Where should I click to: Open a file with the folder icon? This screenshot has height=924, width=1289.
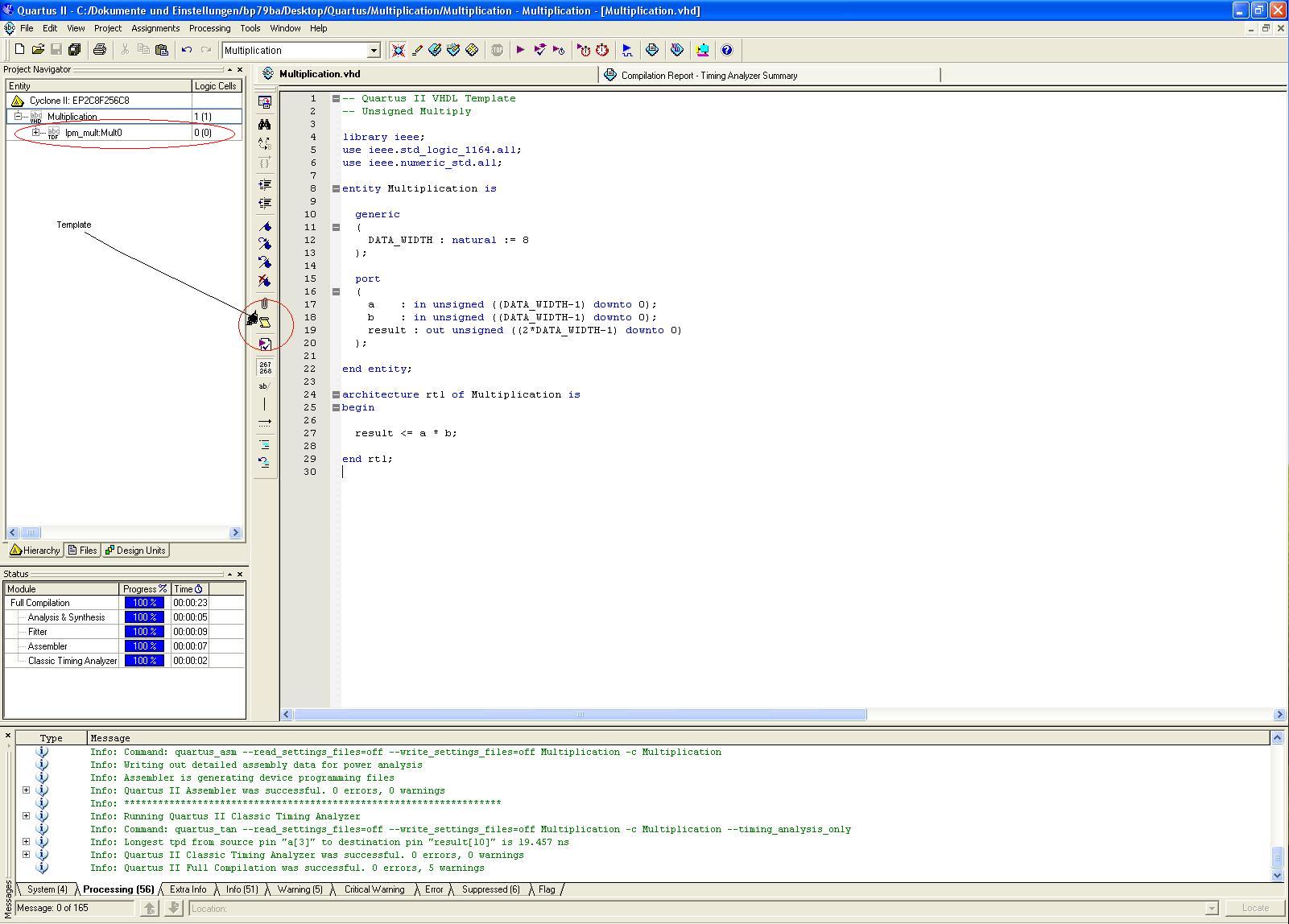pyautogui.click(x=38, y=50)
